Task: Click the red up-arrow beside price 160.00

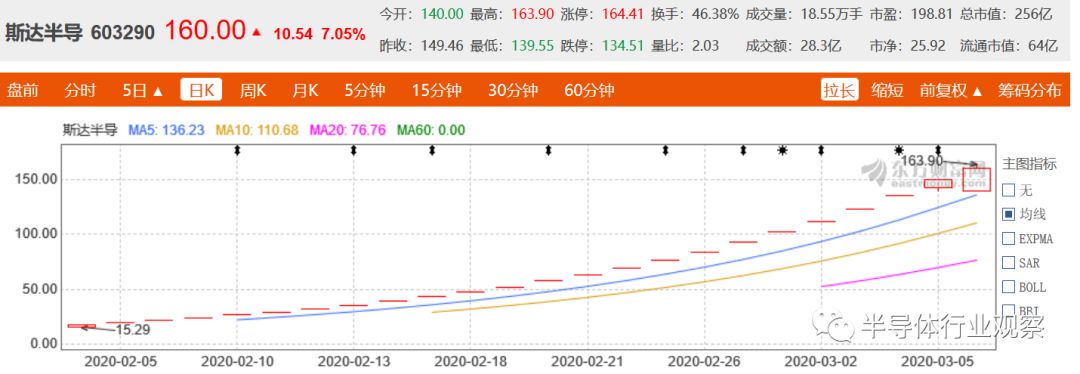Action: pyautogui.click(x=257, y=32)
